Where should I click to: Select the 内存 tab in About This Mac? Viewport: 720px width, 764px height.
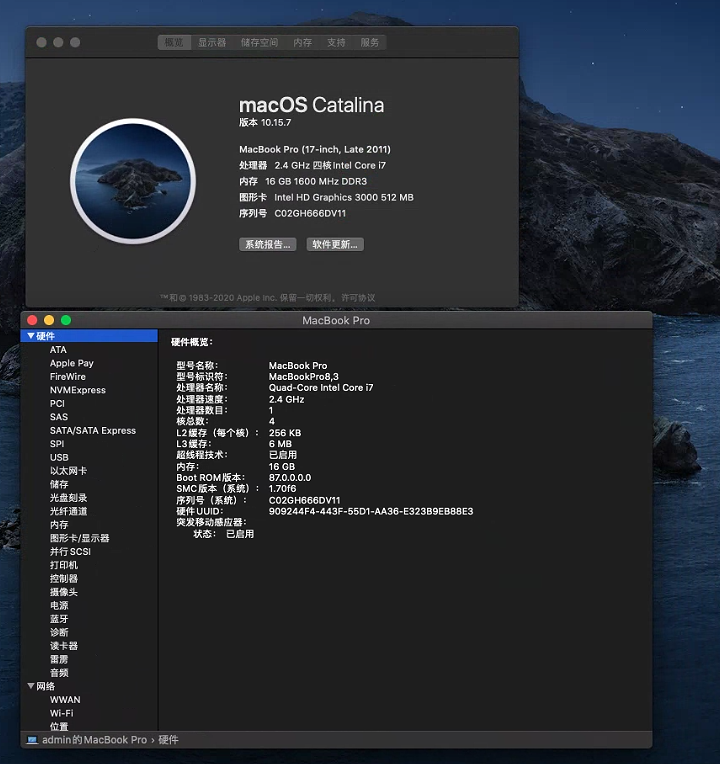click(x=302, y=43)
